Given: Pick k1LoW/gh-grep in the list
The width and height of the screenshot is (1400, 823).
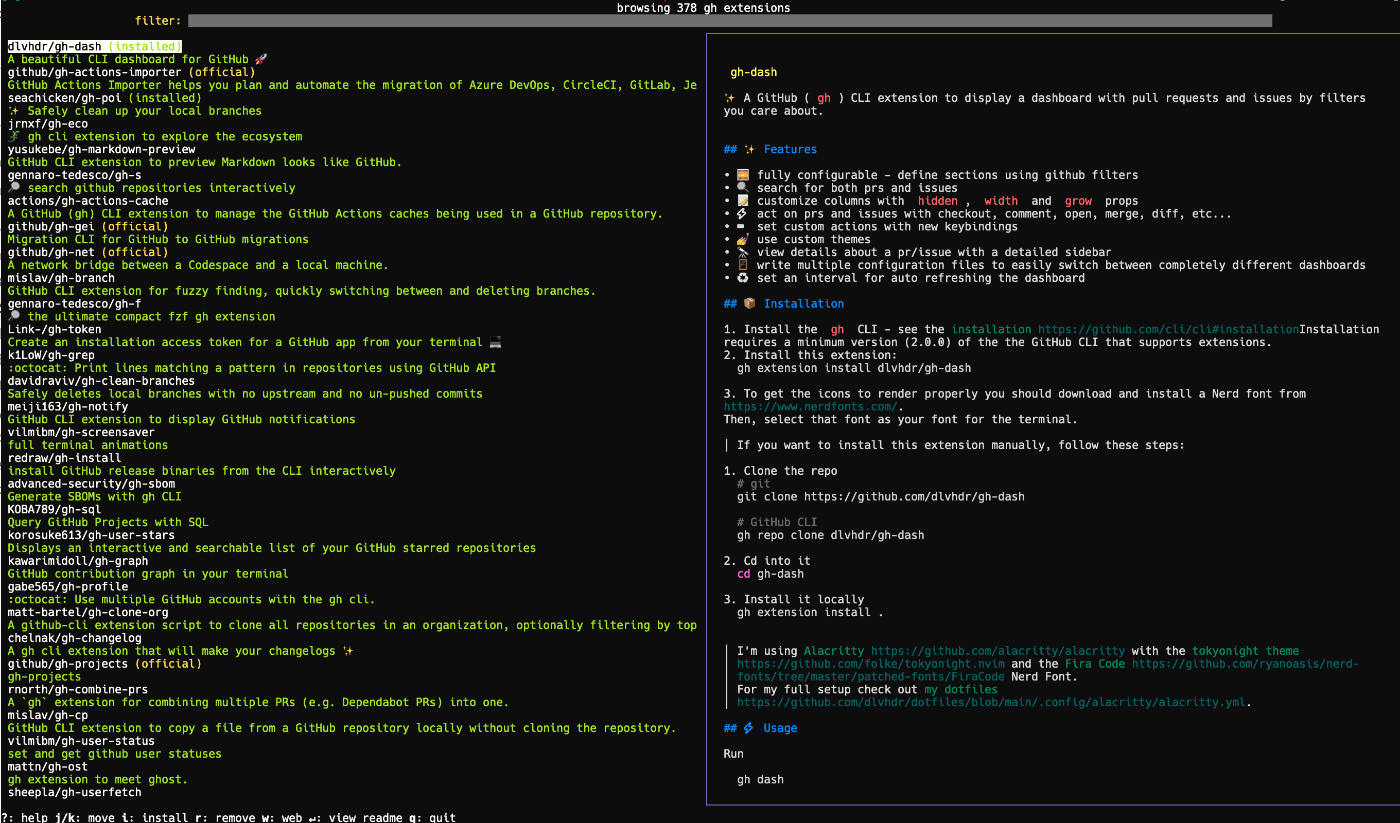Looking at the screenshot, I should click(51, 355).
